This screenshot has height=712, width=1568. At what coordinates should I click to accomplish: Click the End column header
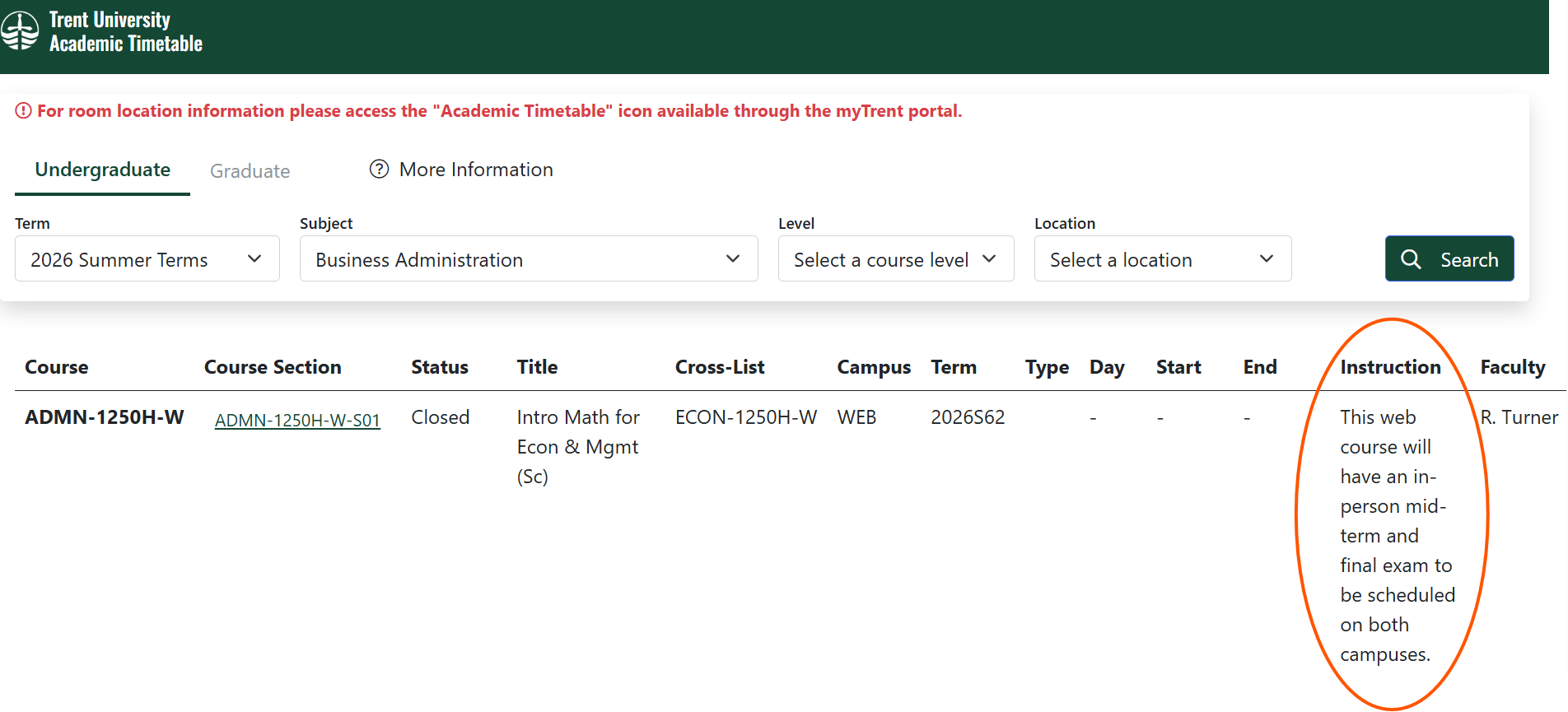[1260, 367]
